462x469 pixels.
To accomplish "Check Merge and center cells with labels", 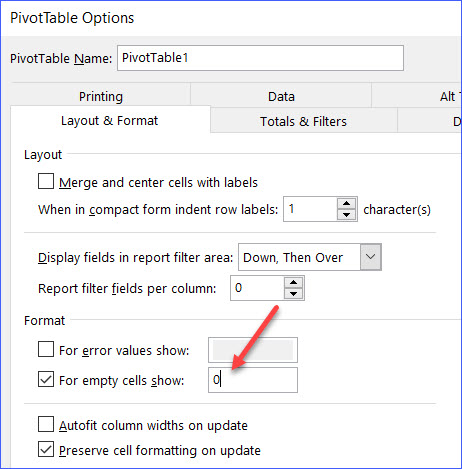I will (x=46, y=181).
